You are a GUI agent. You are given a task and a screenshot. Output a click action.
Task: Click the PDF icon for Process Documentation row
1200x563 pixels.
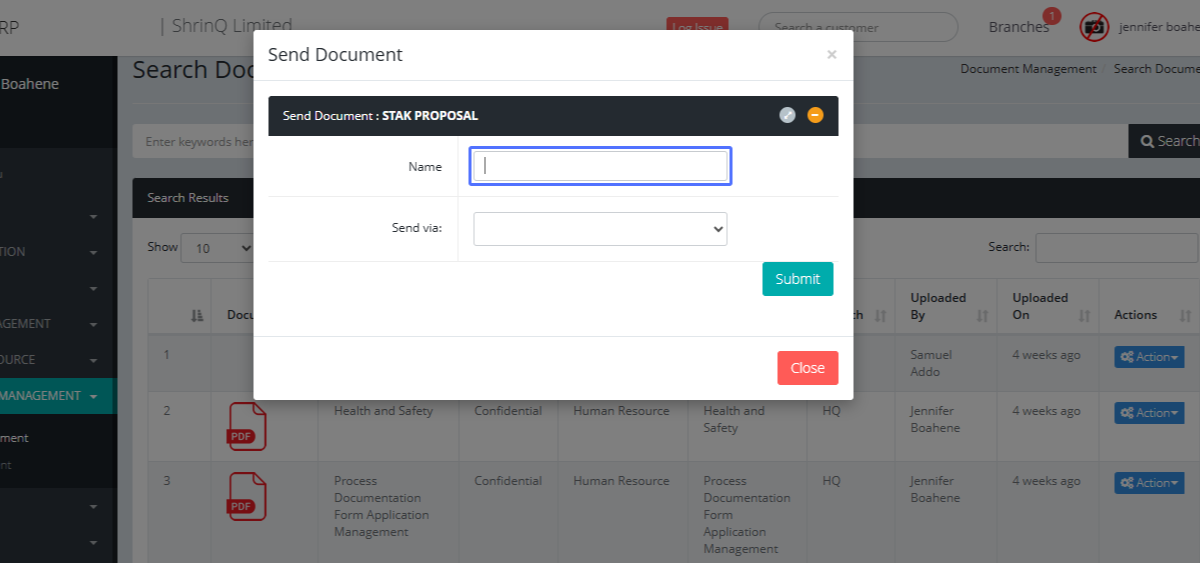247,497
